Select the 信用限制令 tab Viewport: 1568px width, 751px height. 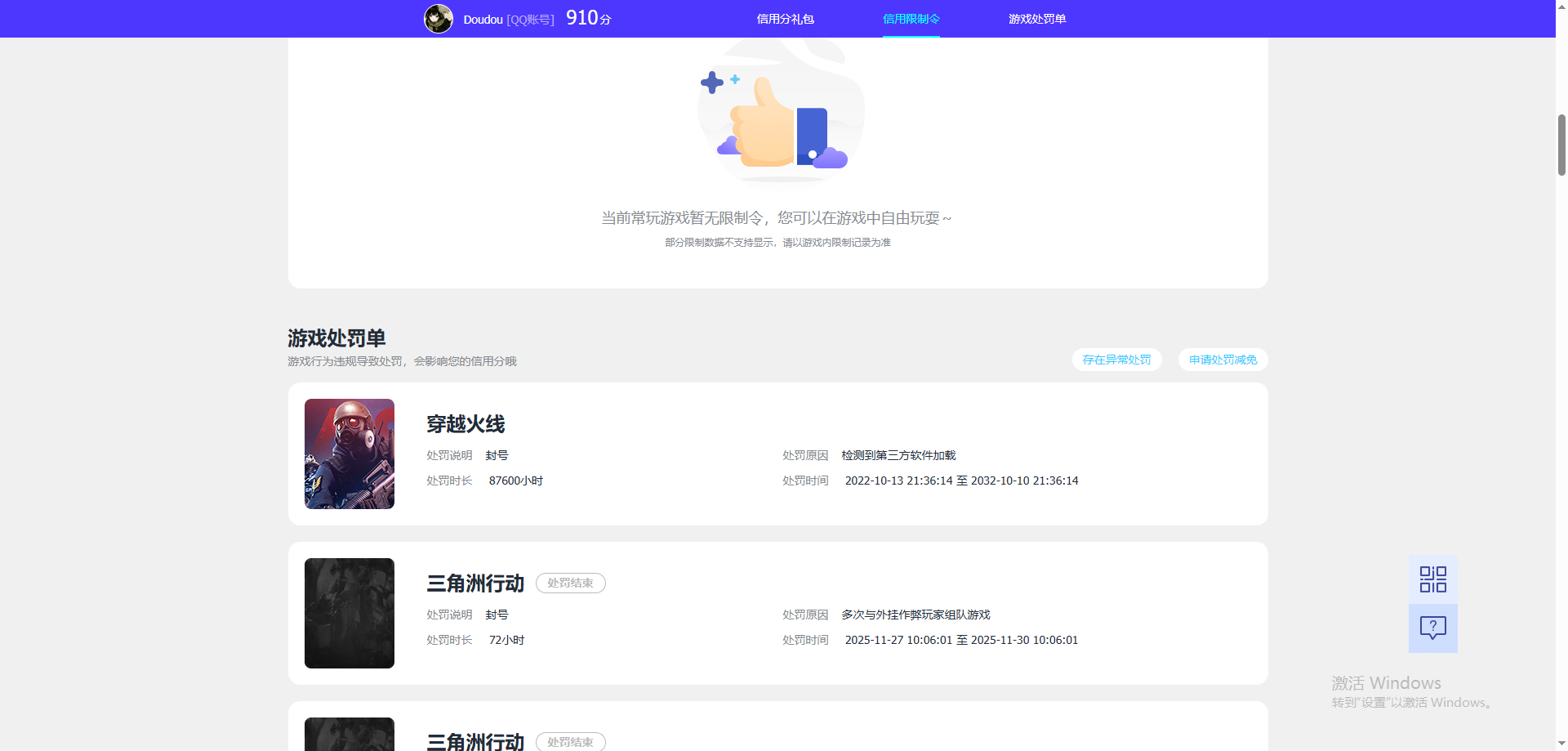911,18
